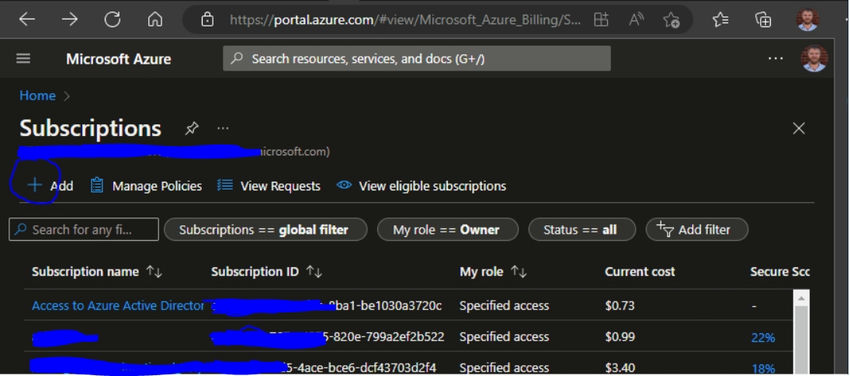View site info via padlock icon
The height and width of the screenshot is (376, 850).
tap(207, 20)
